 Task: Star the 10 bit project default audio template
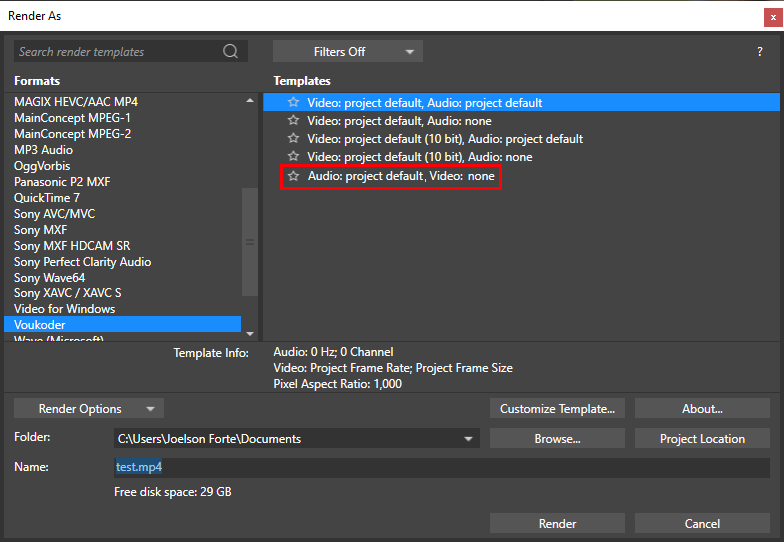293,139
